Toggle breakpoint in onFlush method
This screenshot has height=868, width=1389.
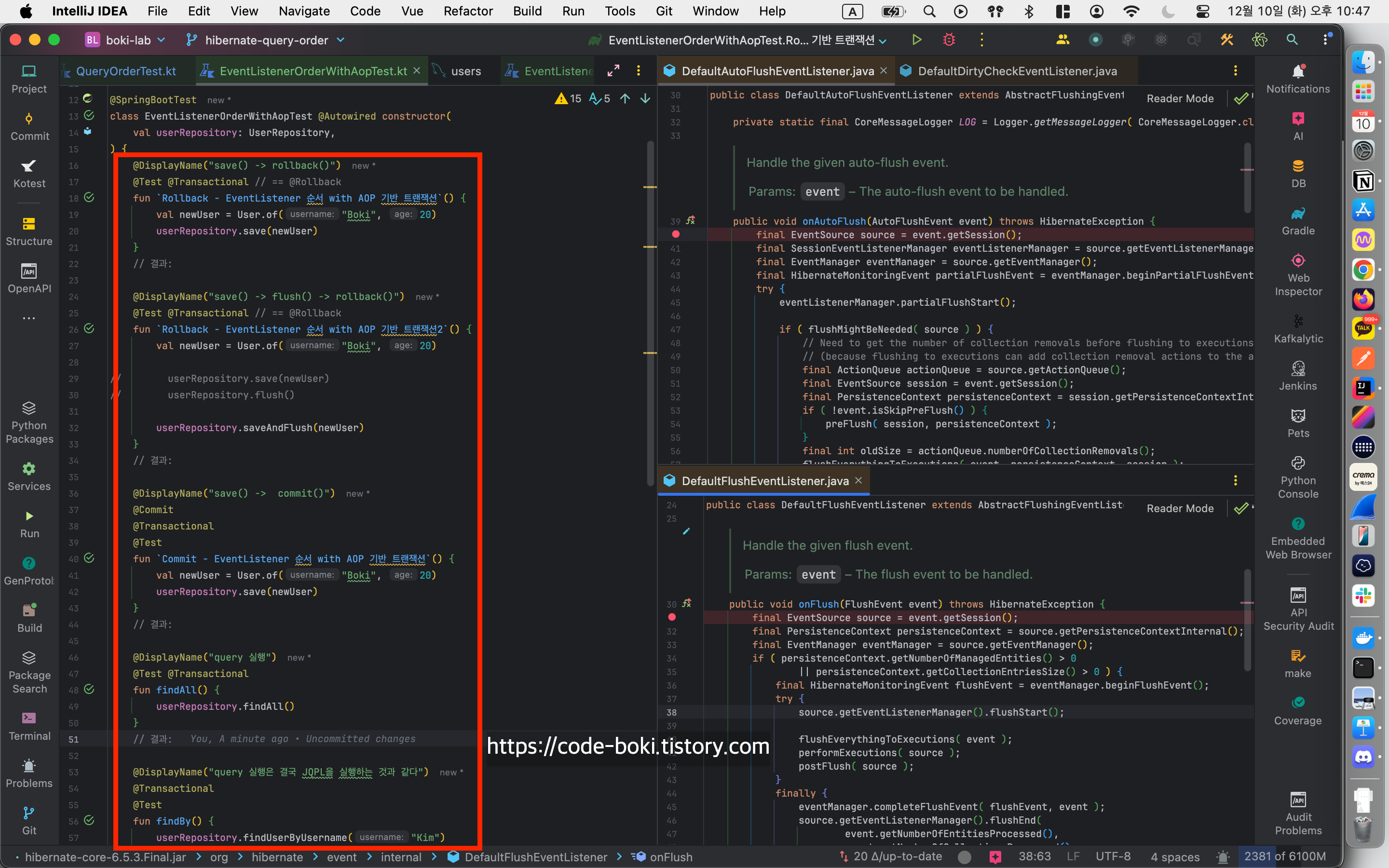(x=671, y=617)
